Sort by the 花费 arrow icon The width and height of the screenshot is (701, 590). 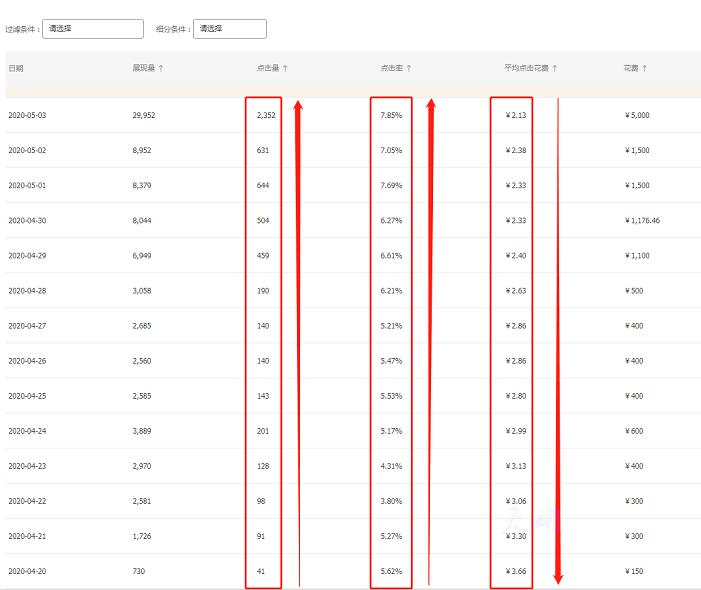[x=645, y=68]
